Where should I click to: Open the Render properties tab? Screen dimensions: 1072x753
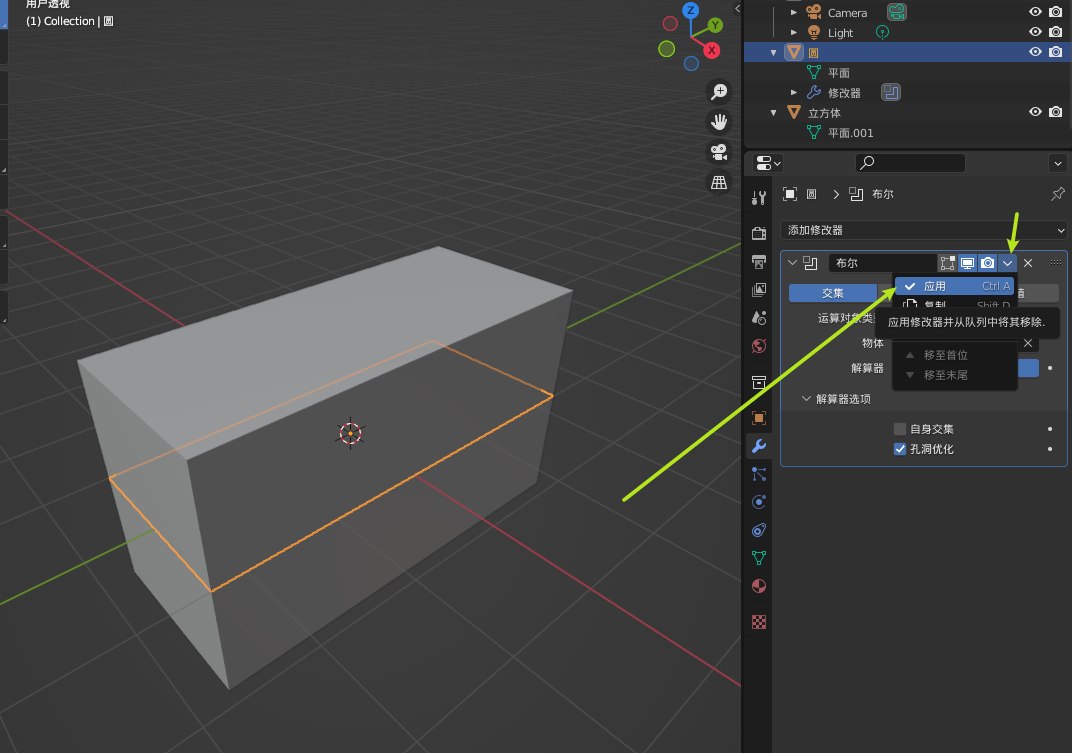tap(759, 233)
